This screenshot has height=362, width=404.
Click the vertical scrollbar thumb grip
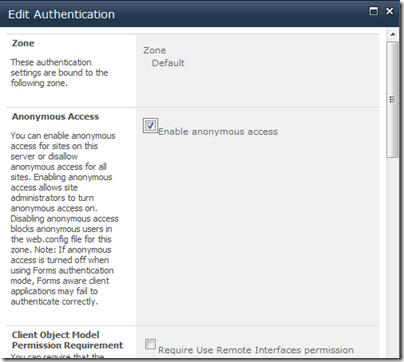[392, 99]
